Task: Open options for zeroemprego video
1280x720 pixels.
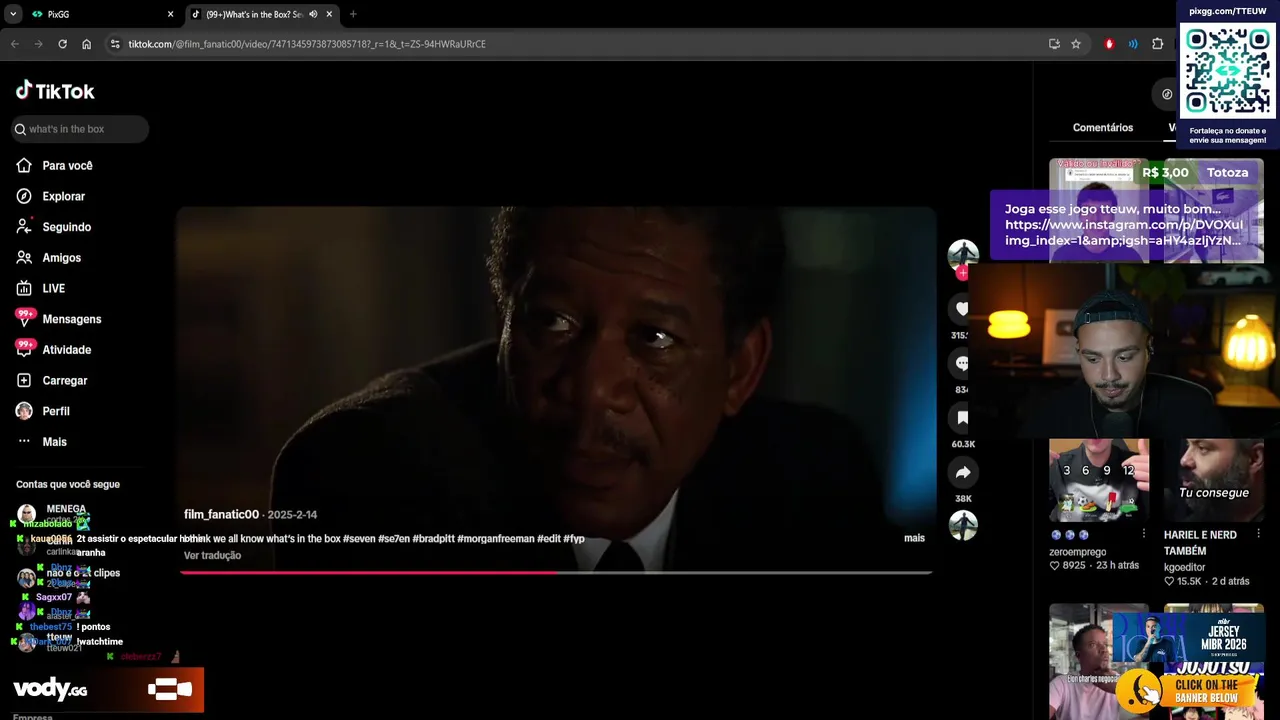Action: point(1144,535)
